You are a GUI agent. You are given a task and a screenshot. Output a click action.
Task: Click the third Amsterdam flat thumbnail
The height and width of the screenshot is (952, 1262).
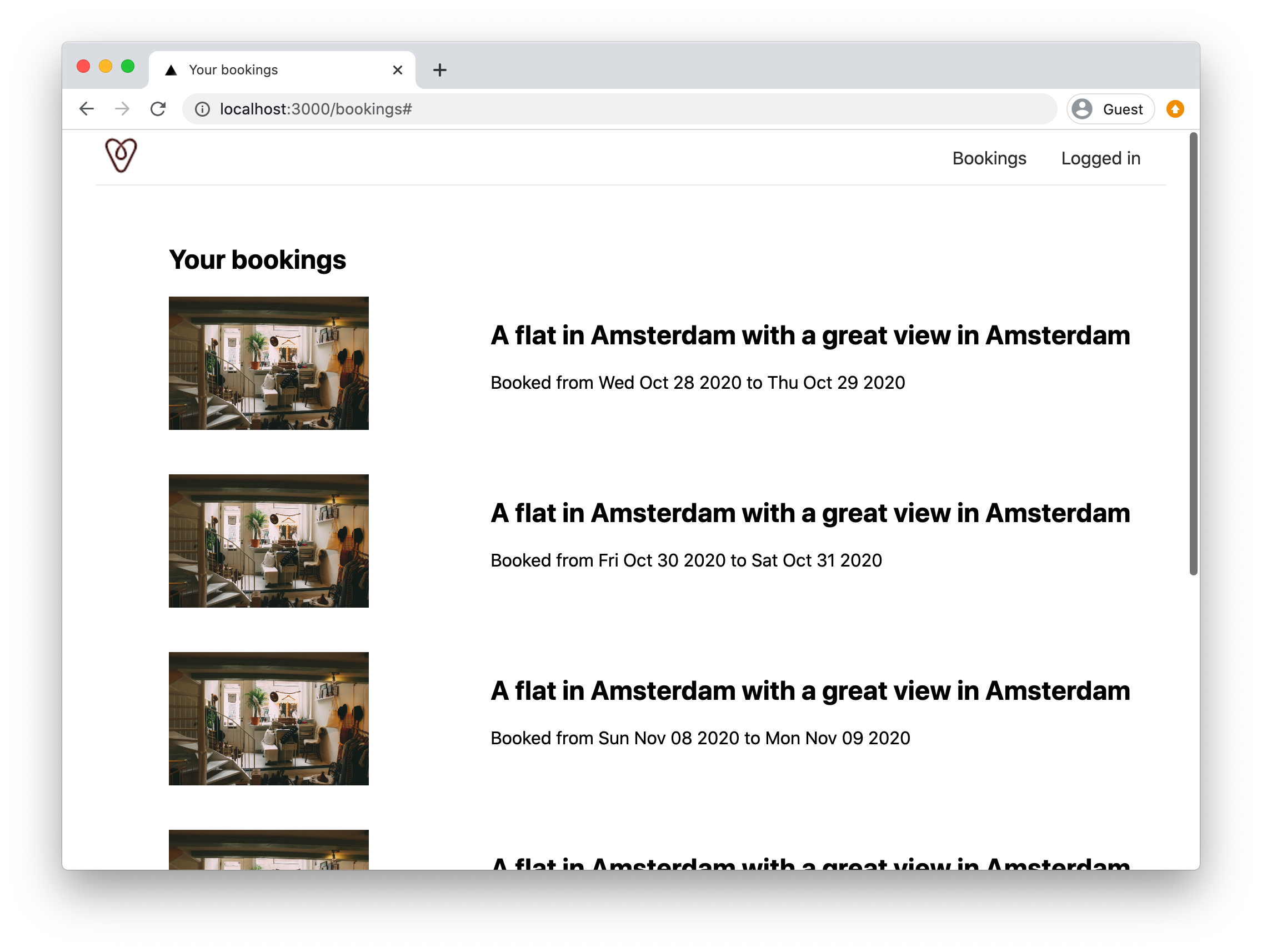tap(269, 718)
